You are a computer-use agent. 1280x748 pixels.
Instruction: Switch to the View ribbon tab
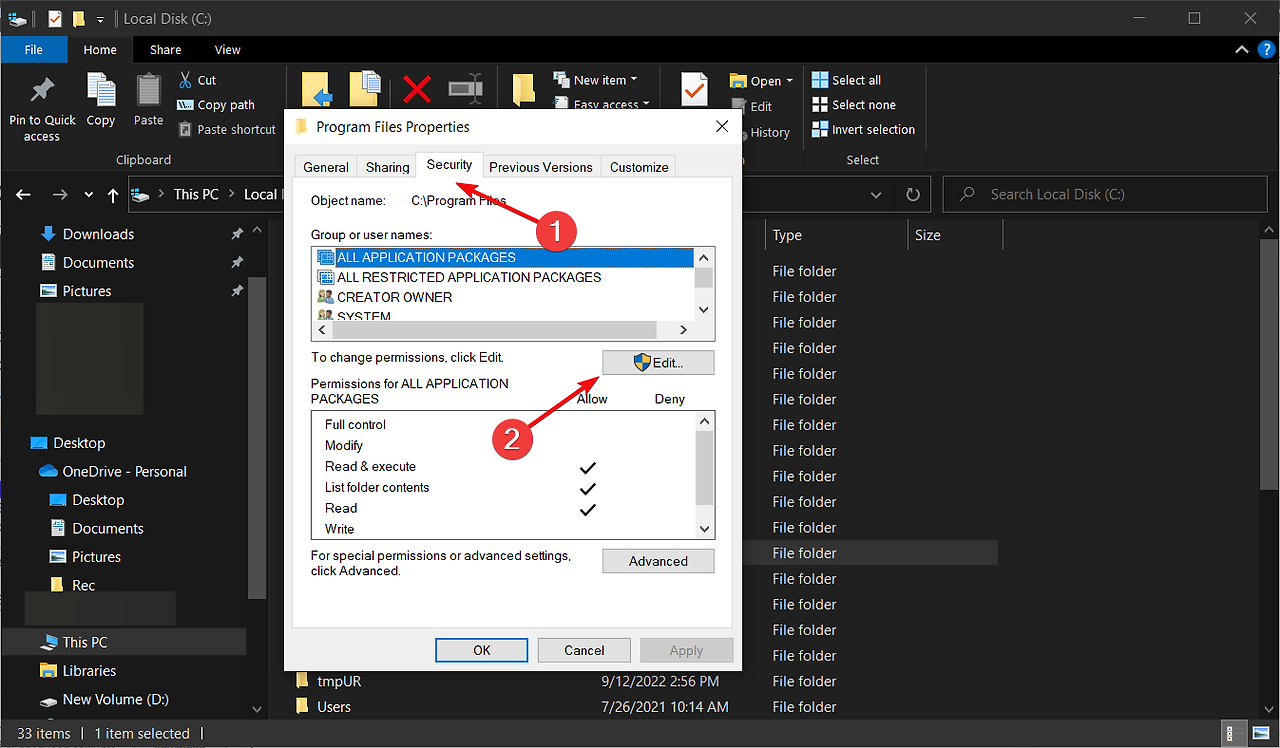click(x=228, y=49)
